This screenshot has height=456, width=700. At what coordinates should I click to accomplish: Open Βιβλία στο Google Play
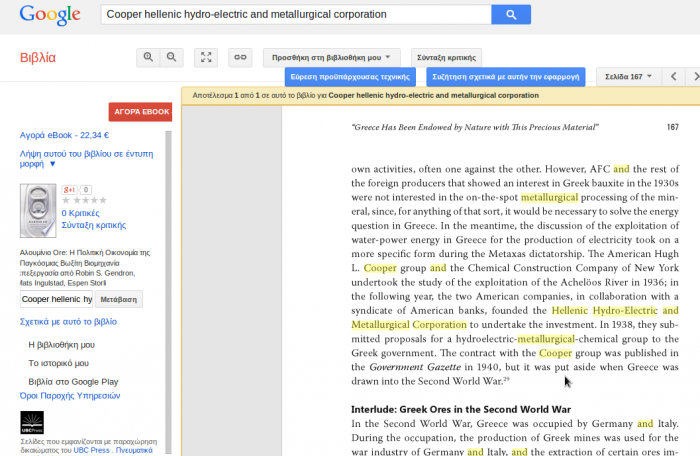click(x=73, y=382)
